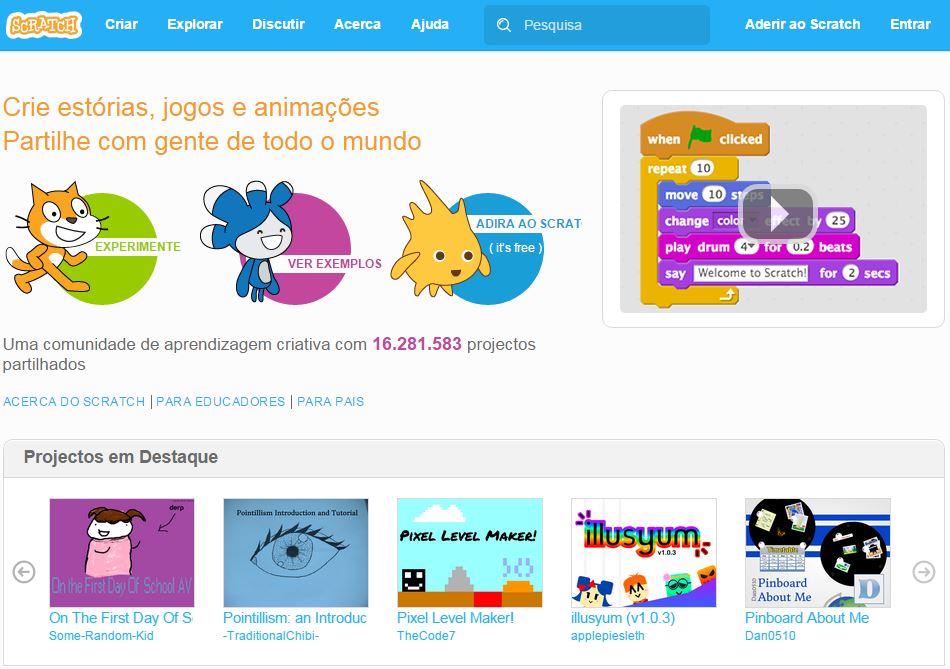Click the green circle behind the cat
950x669 pixels.
pos(130,245)
